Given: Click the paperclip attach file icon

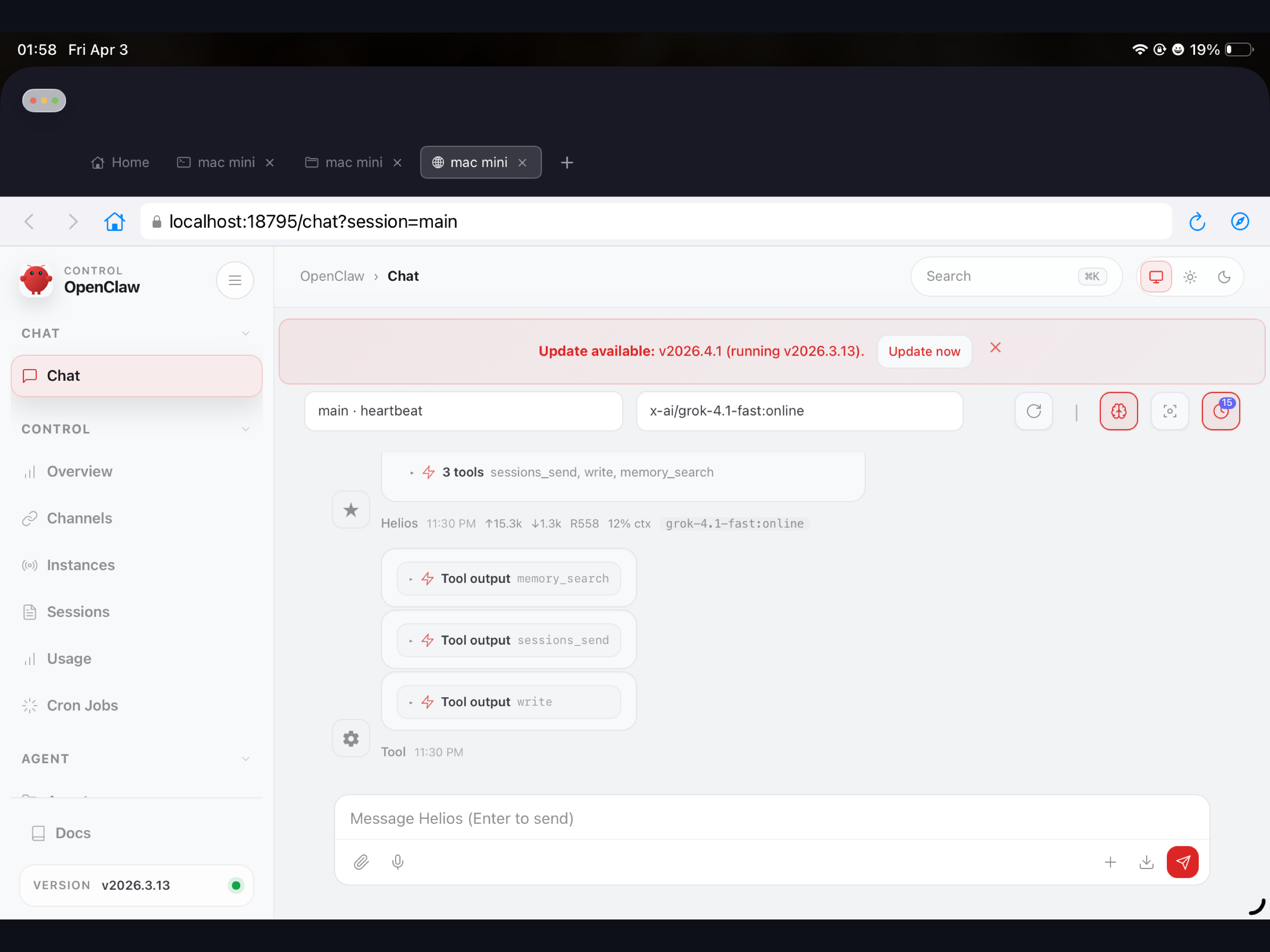Looking at the screenshot, I should tap(361, 861).
